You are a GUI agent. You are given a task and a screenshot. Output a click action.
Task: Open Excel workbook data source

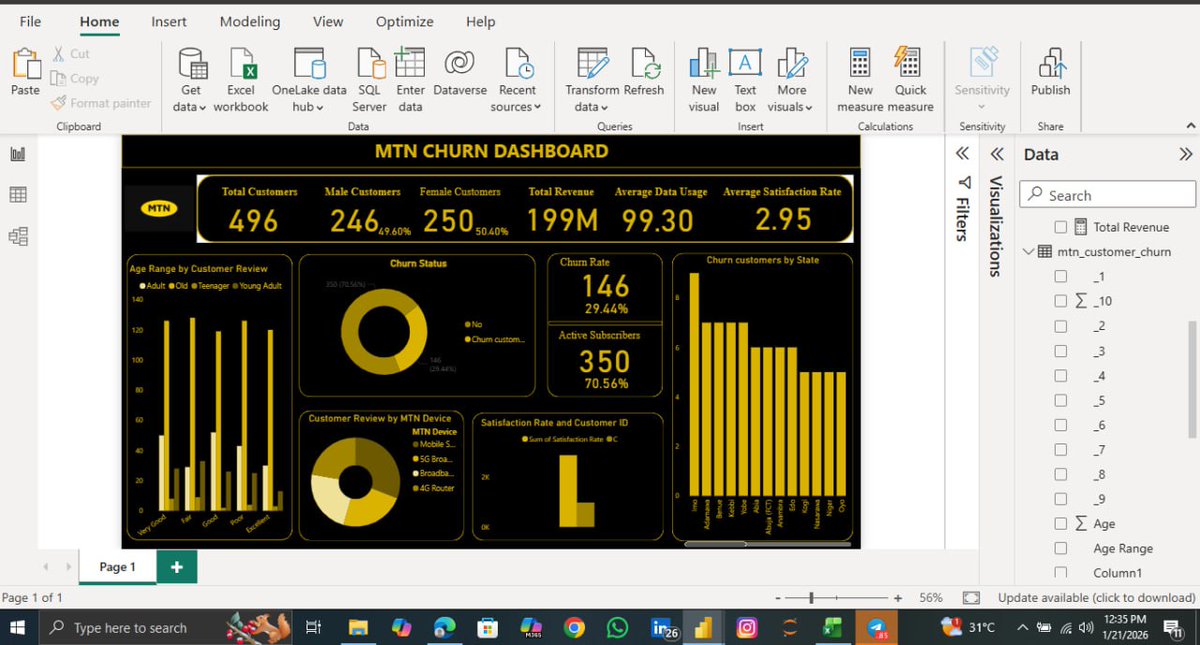click(241, 80)
